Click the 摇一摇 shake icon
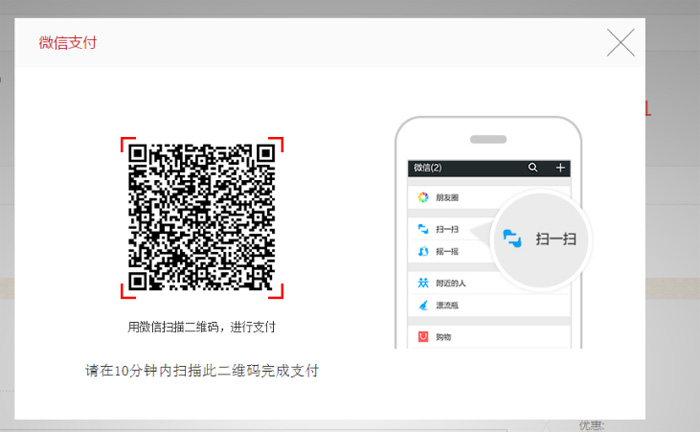This screenshot has height=432, width=700. (x=423, y=251)
